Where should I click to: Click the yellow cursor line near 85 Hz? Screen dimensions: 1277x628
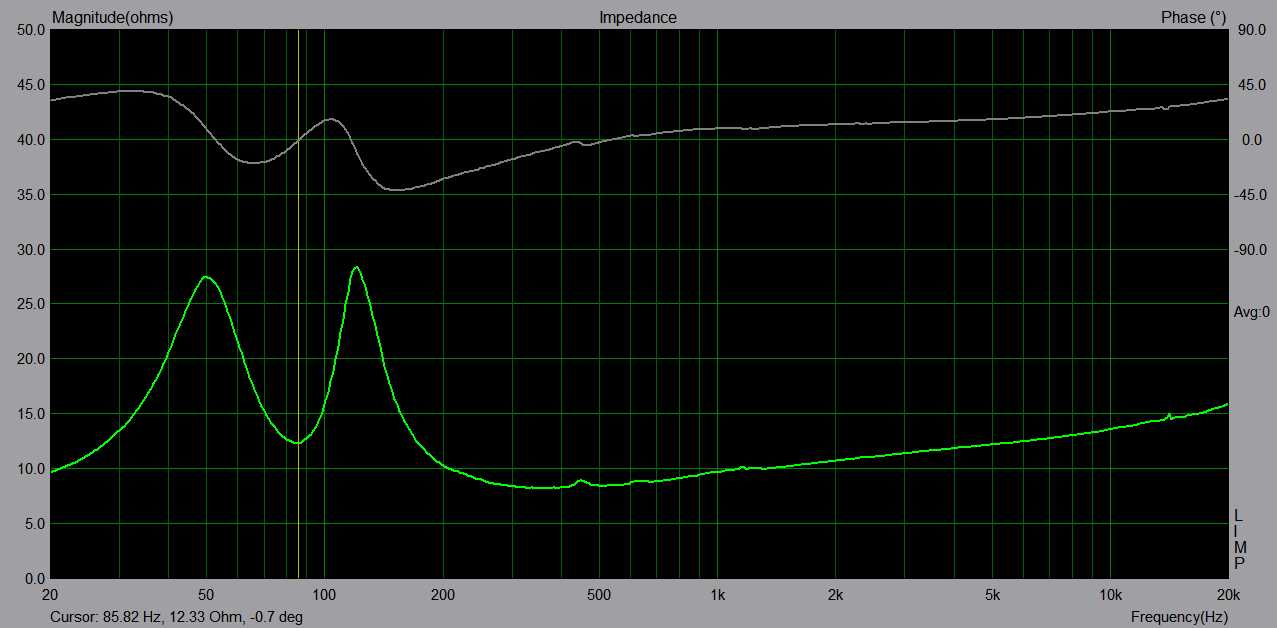coord(298,304)
